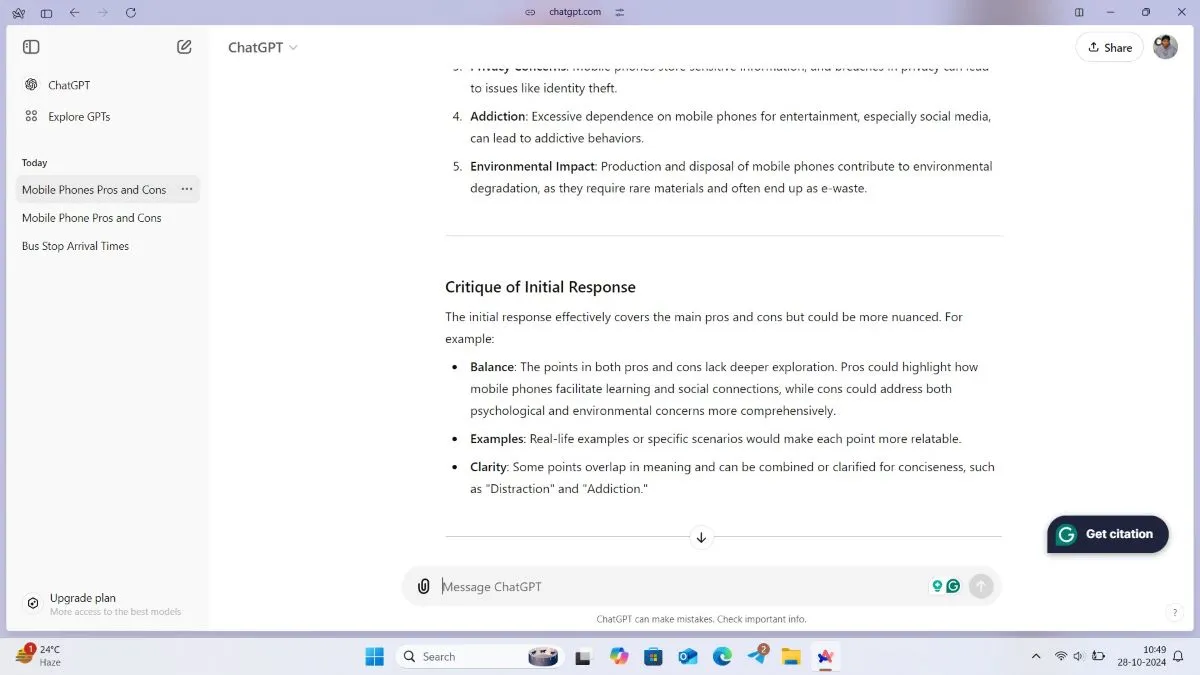1200x675 pixels.
Task: Click the Upgrade plan sparkle icon
Action: [33, 603]
